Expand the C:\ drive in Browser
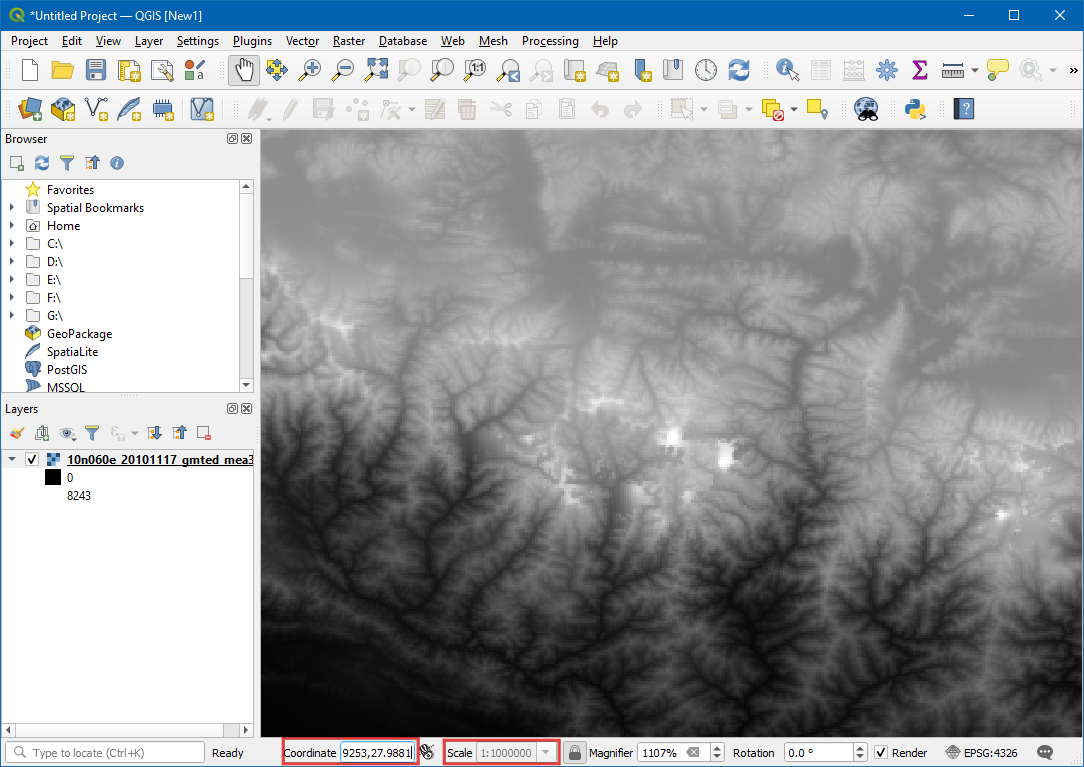 click(x=12, y=244)
